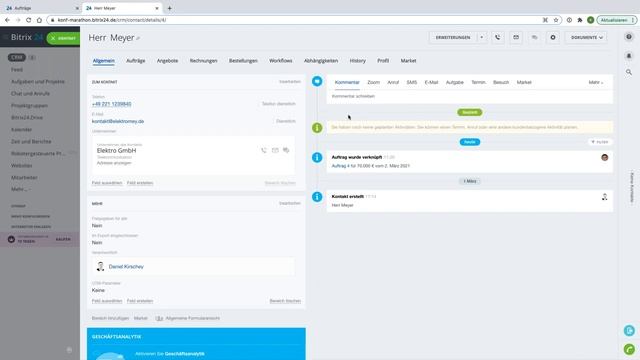
Task: Switch to the Angebote tab
Action: [x=167, y=61]
